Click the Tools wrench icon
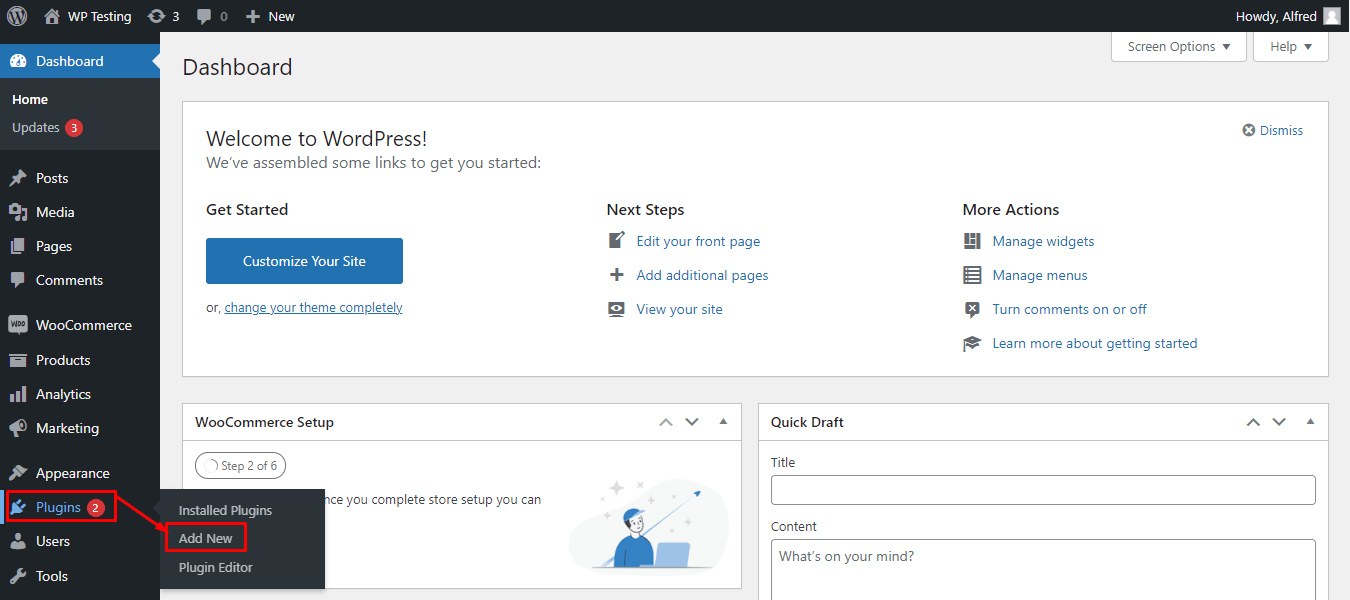This screenshot has height=600, width=1350. click(x=17, y=576)
